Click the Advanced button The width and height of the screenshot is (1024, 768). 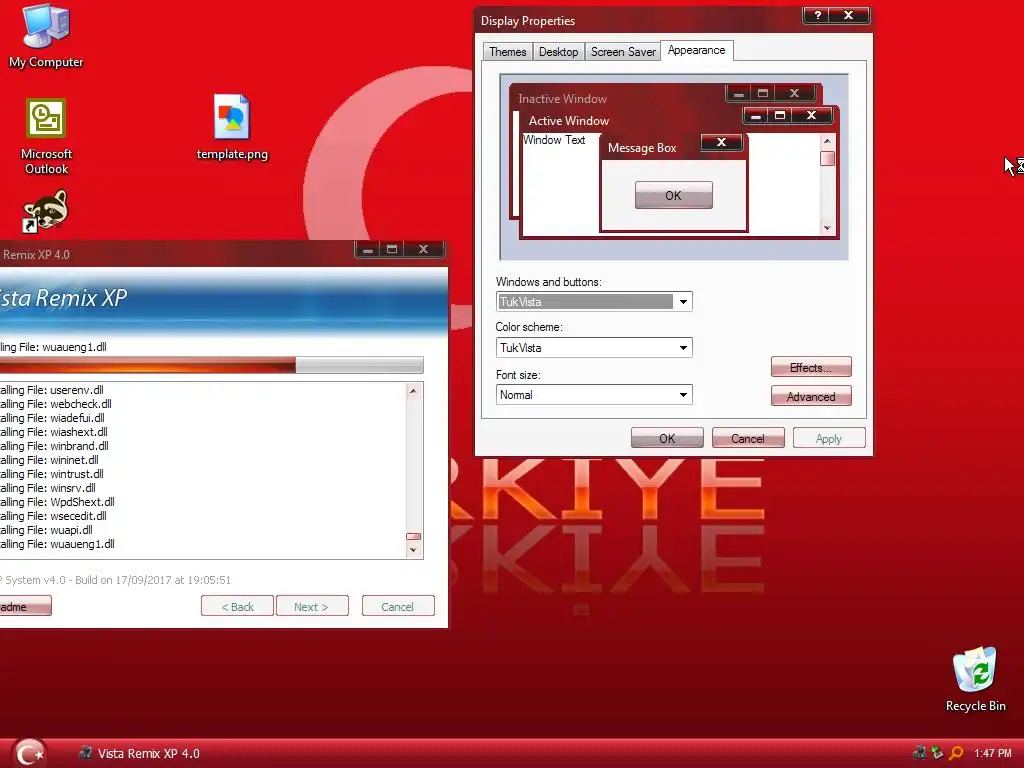[x=810, y=396]
